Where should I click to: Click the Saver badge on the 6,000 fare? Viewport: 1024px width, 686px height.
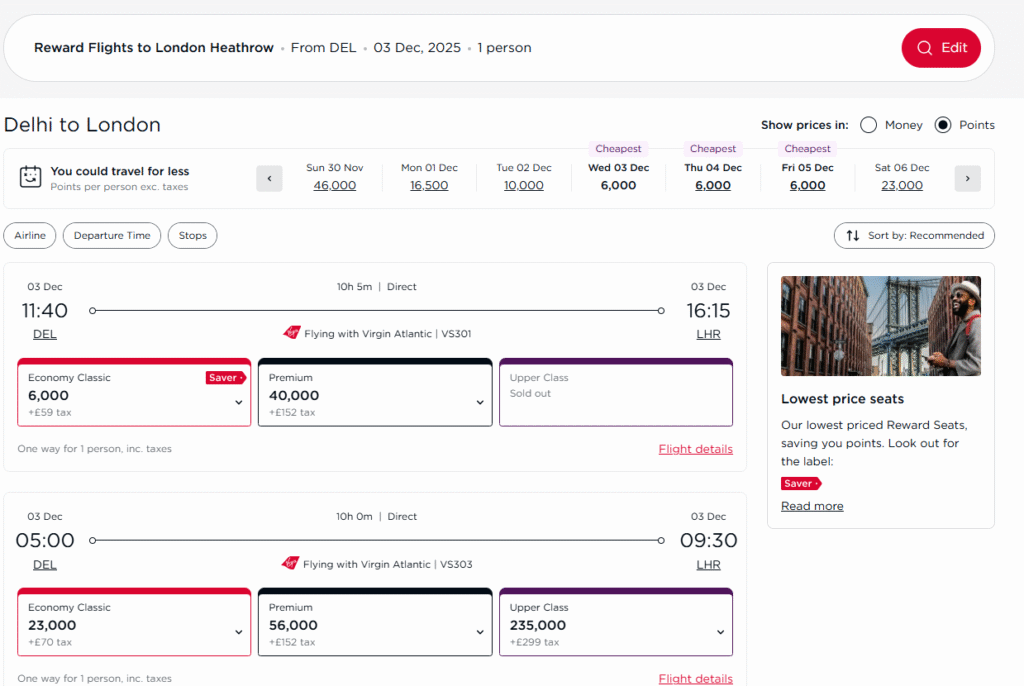tap(225, 378)
